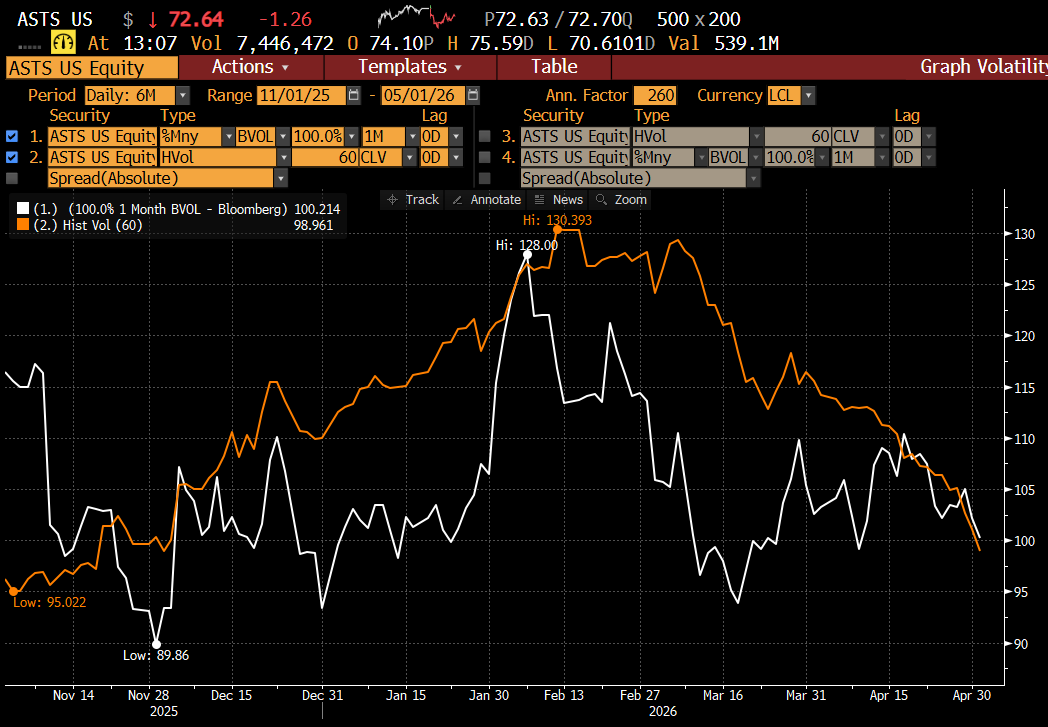Click the last price 72.64 in header
Image resolution: width=1048 pixels, height=727 pixels.
click(196, 19)
